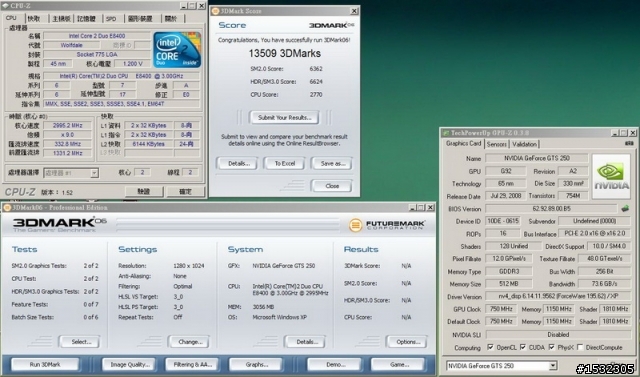This screenshot has height=377, width=640.
Task: Click the 3DMark Score title bar icon
Action: [x=215, y=11]
